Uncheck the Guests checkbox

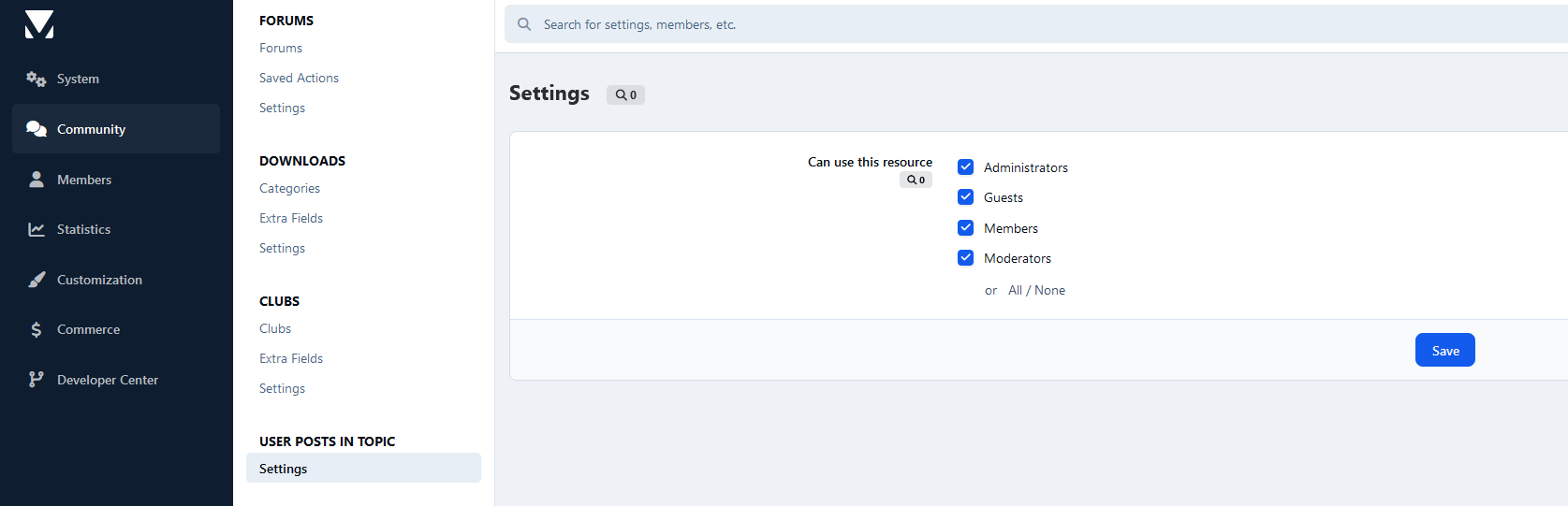click(965, 197)
